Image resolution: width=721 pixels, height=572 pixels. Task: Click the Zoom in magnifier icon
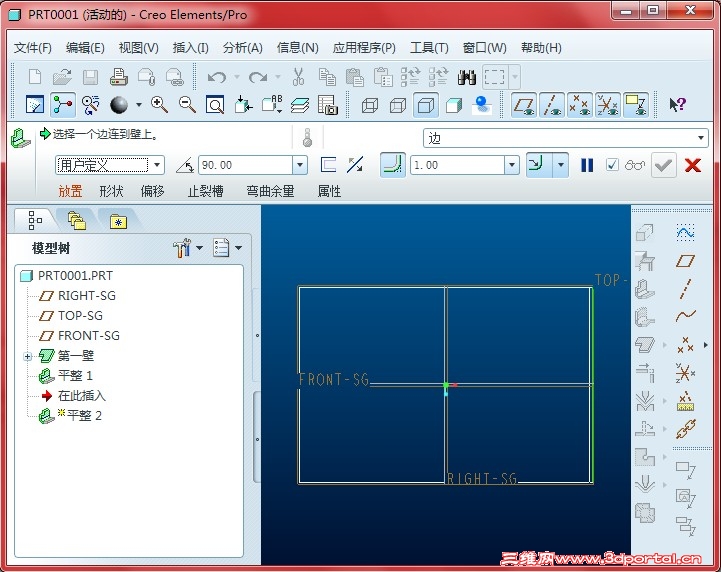click(159, 105)
